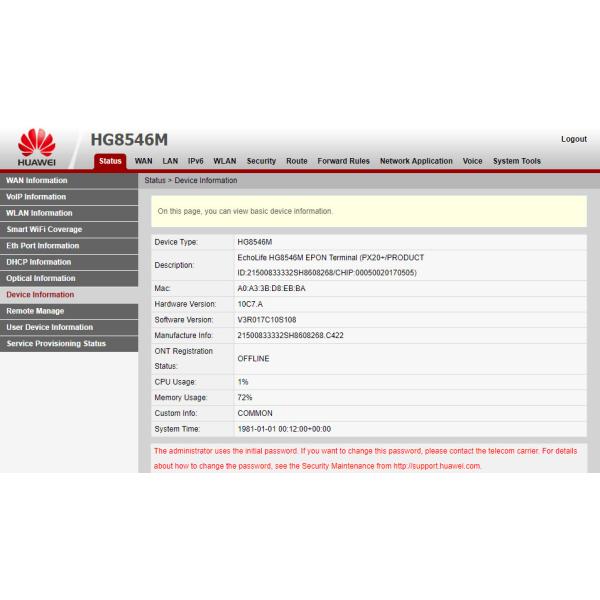Show Optical Information page
600x600 pixels.
(69, 278)
